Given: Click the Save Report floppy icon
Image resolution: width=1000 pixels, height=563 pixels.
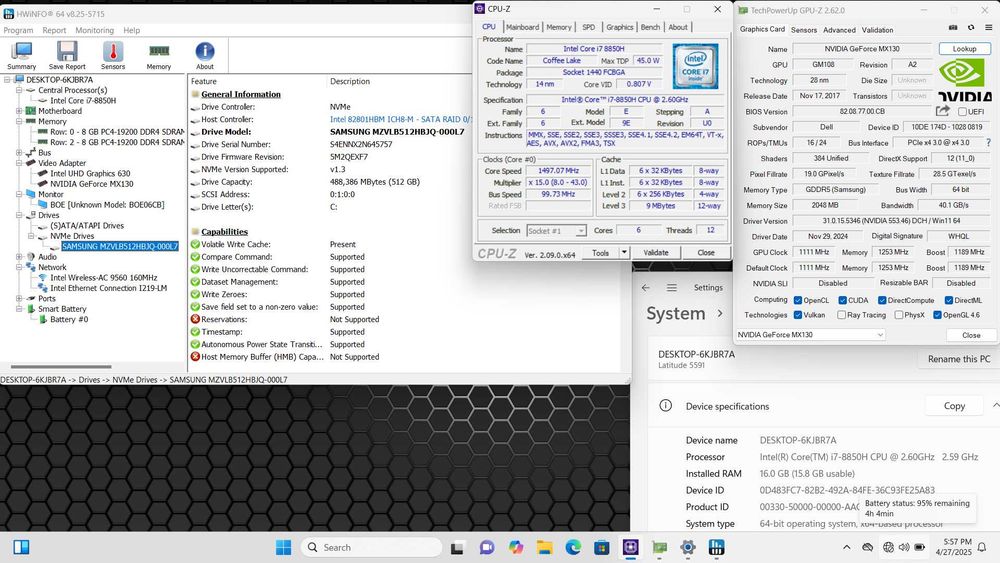Looking at the screenshot, I should click(67, 54).
